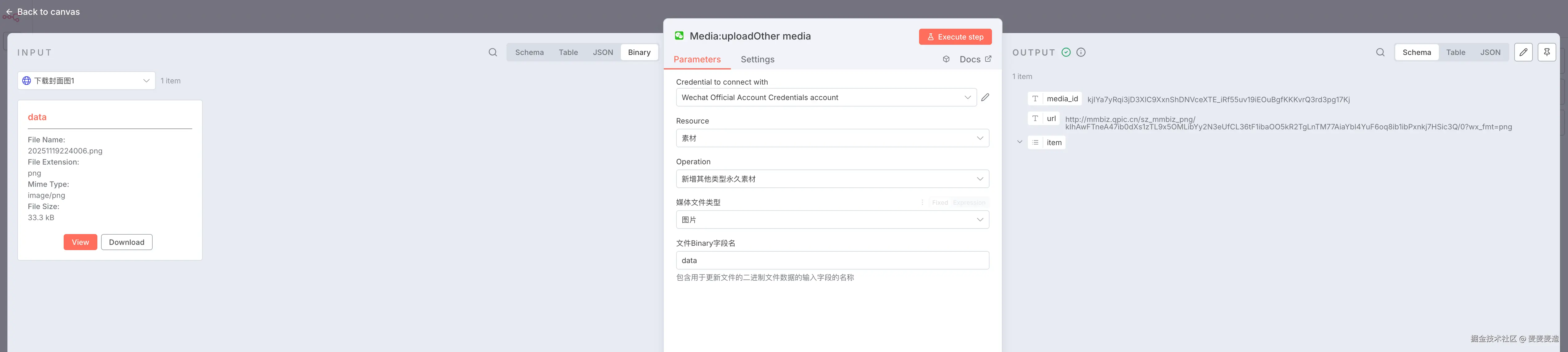Click the output info circle icon

pos(1081,52)
